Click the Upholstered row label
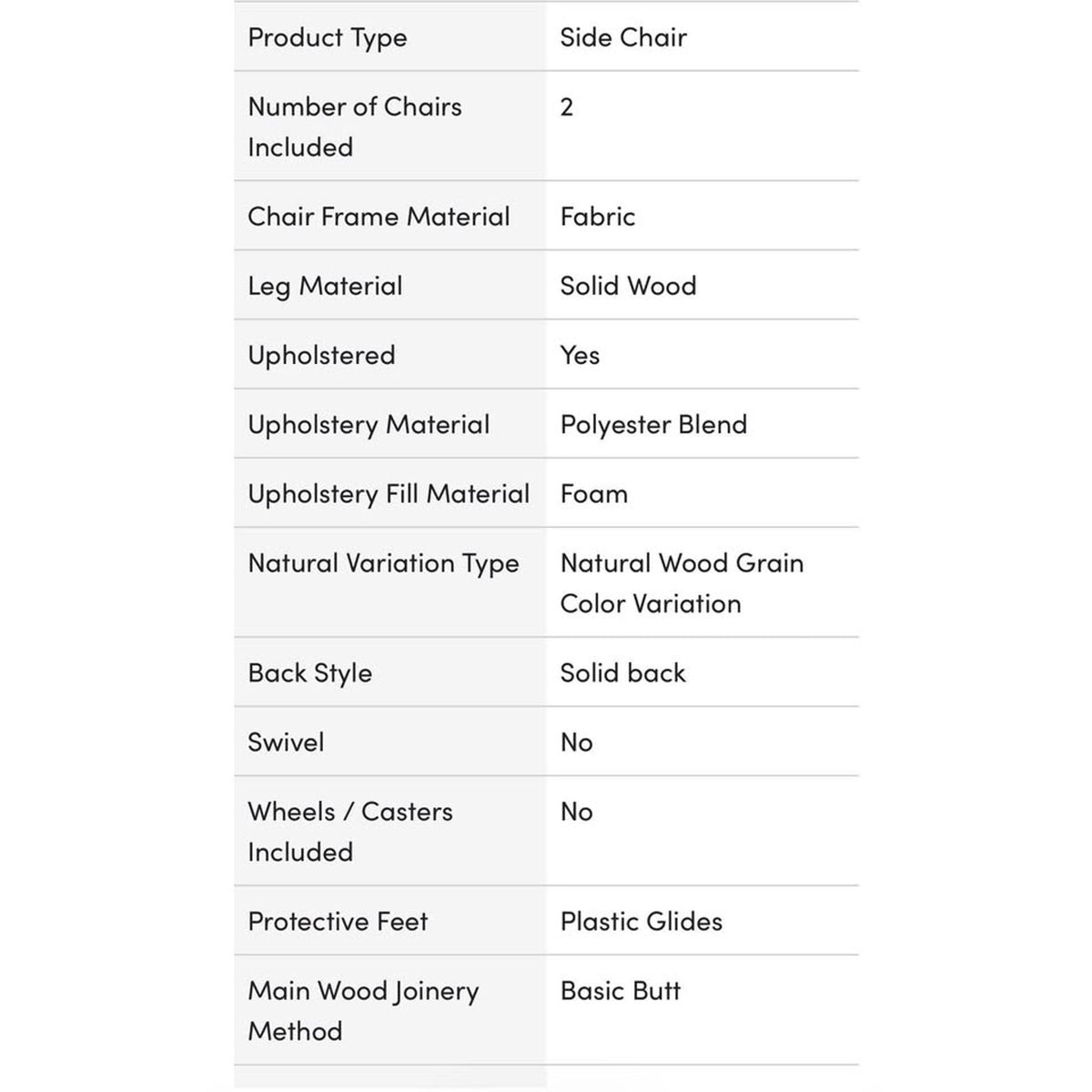 pyautogui.click(x=321, y=356)
